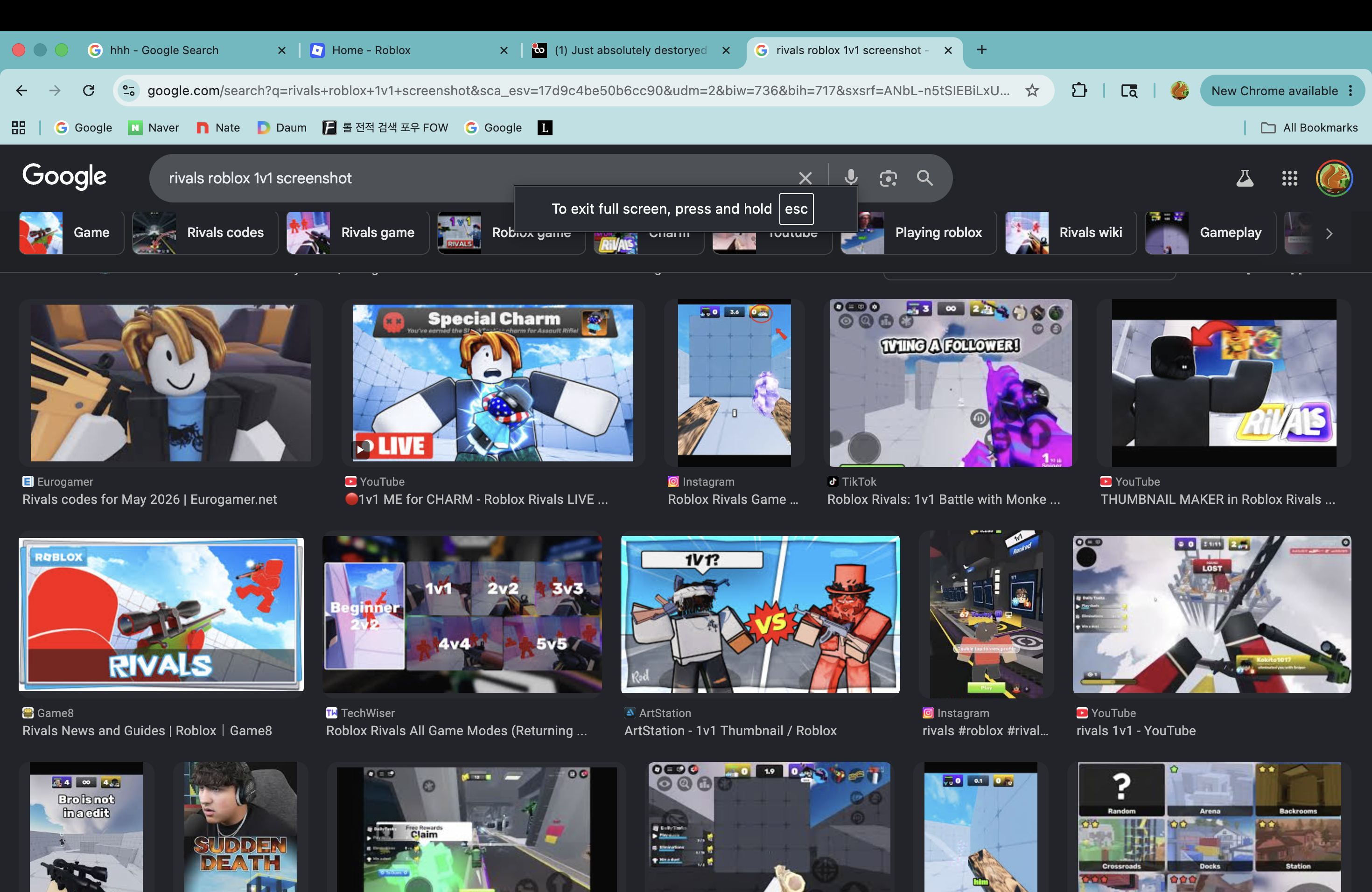
Task: Open the map selection grid image with Arena
Action: [x=1210, y=827]
